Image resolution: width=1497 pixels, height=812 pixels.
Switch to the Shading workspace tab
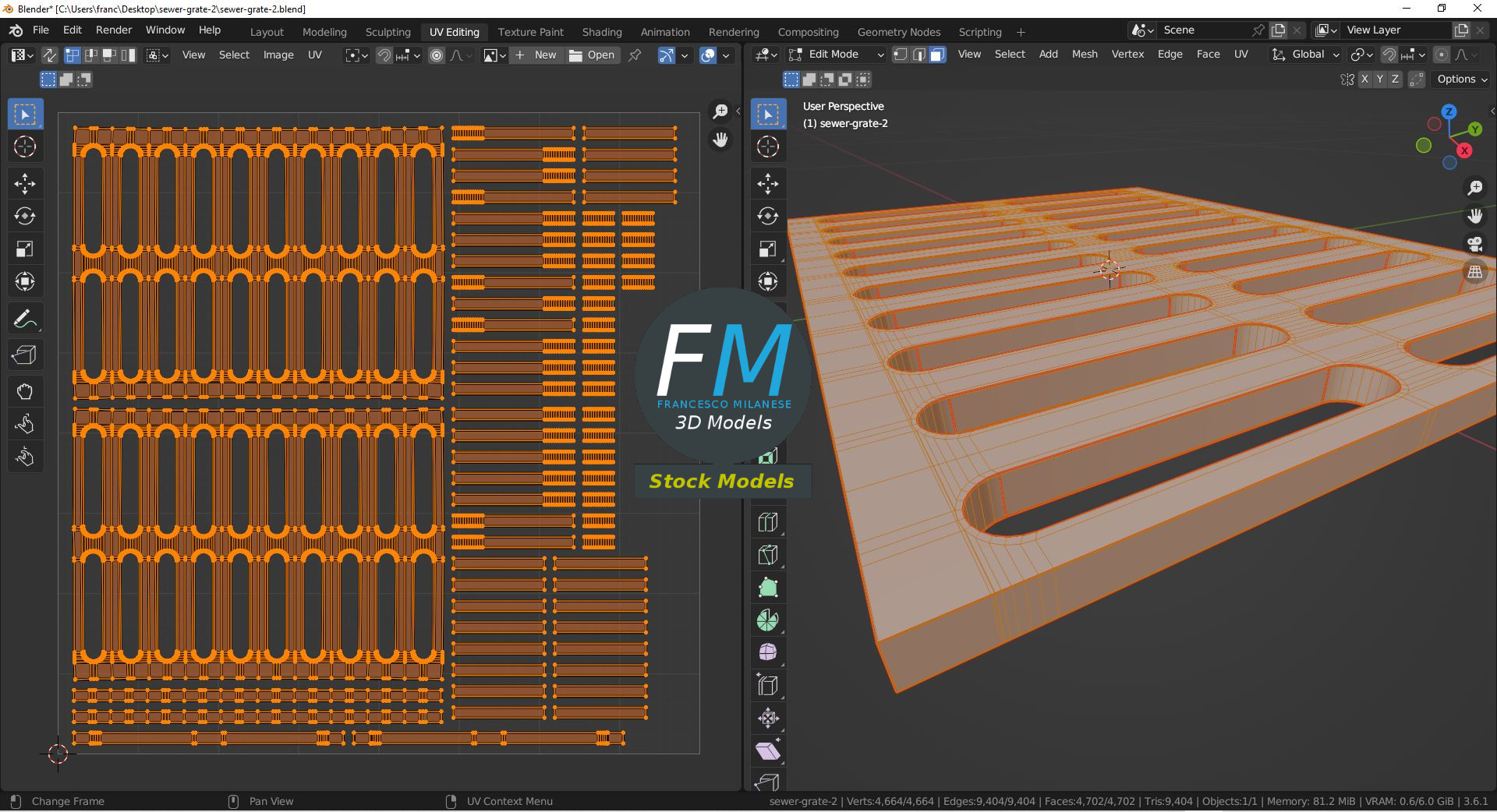pos(601,32)
